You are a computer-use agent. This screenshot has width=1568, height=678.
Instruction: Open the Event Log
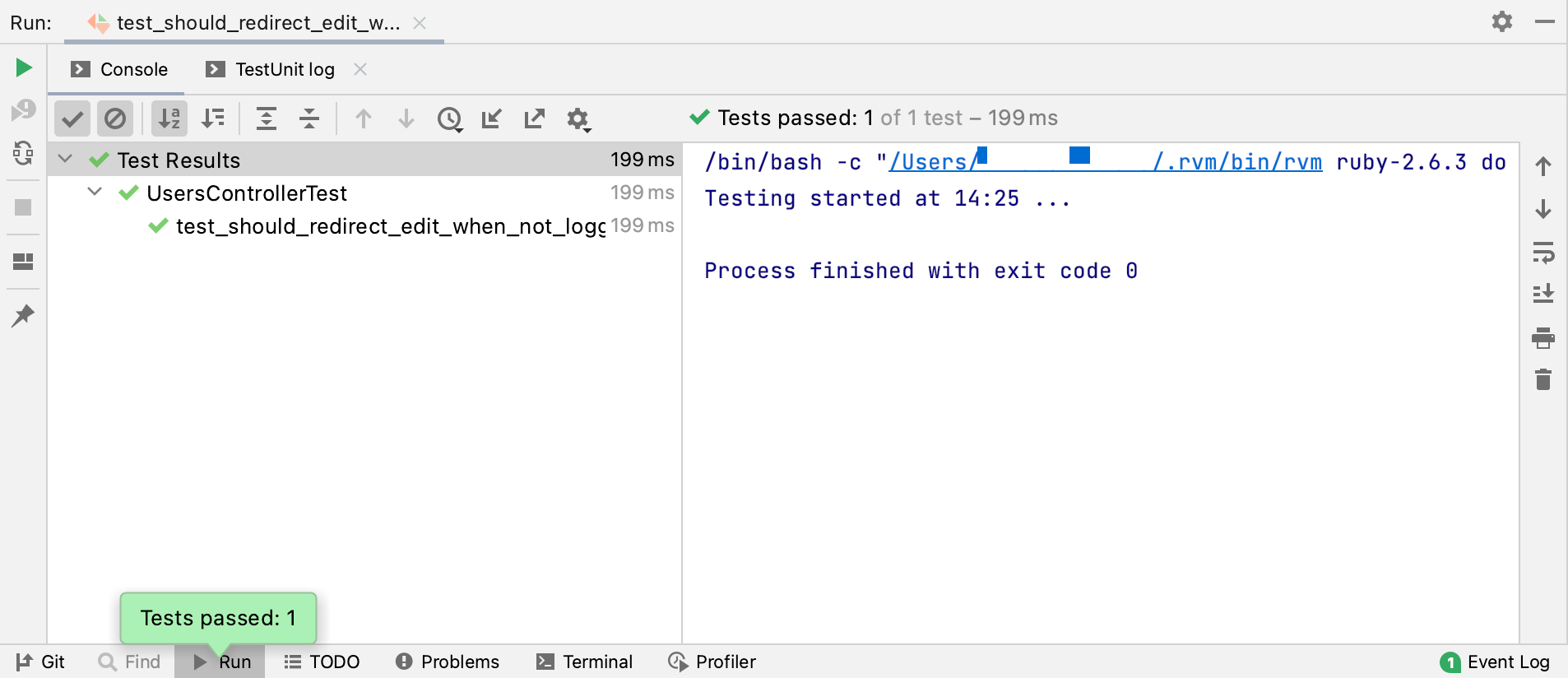(x=1496, y=662)
